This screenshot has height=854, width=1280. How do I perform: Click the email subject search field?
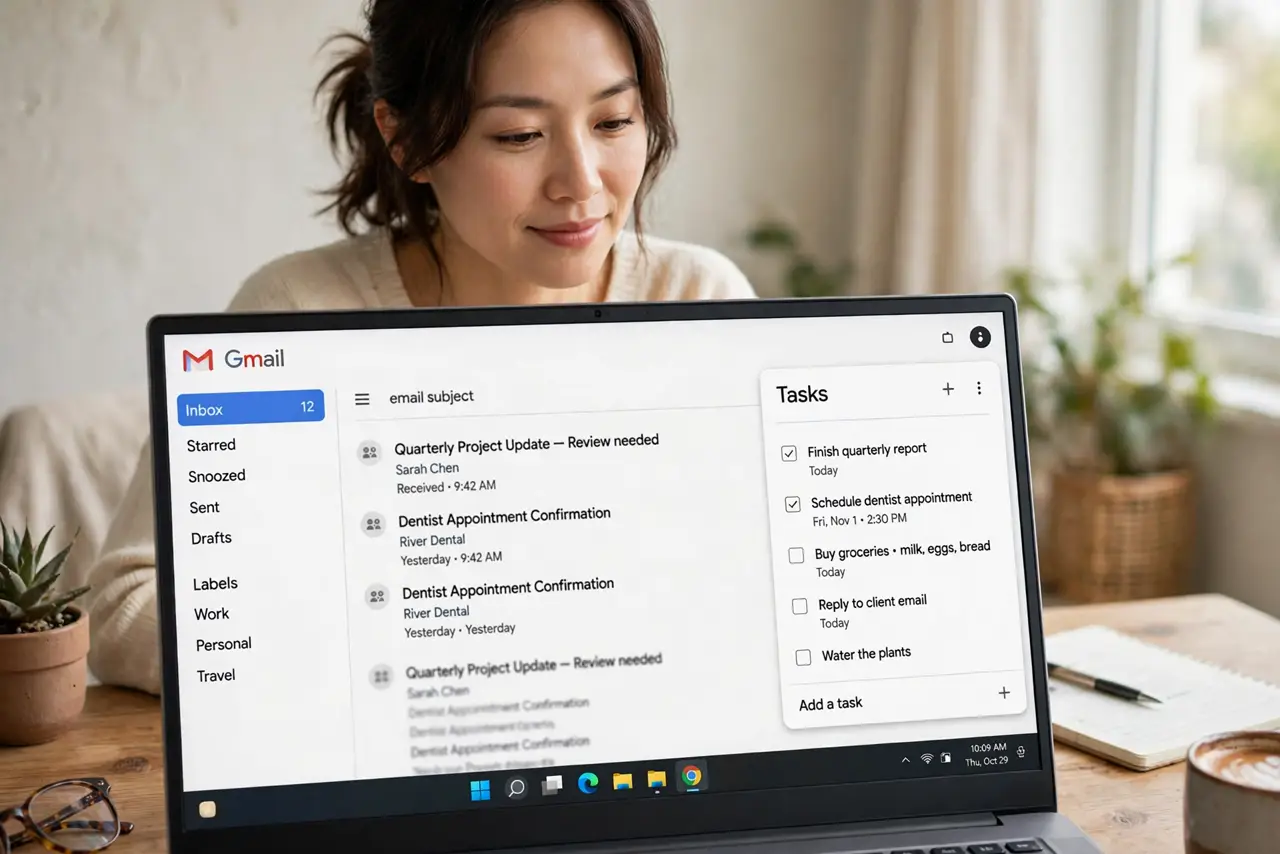click(x=431, y=397)
